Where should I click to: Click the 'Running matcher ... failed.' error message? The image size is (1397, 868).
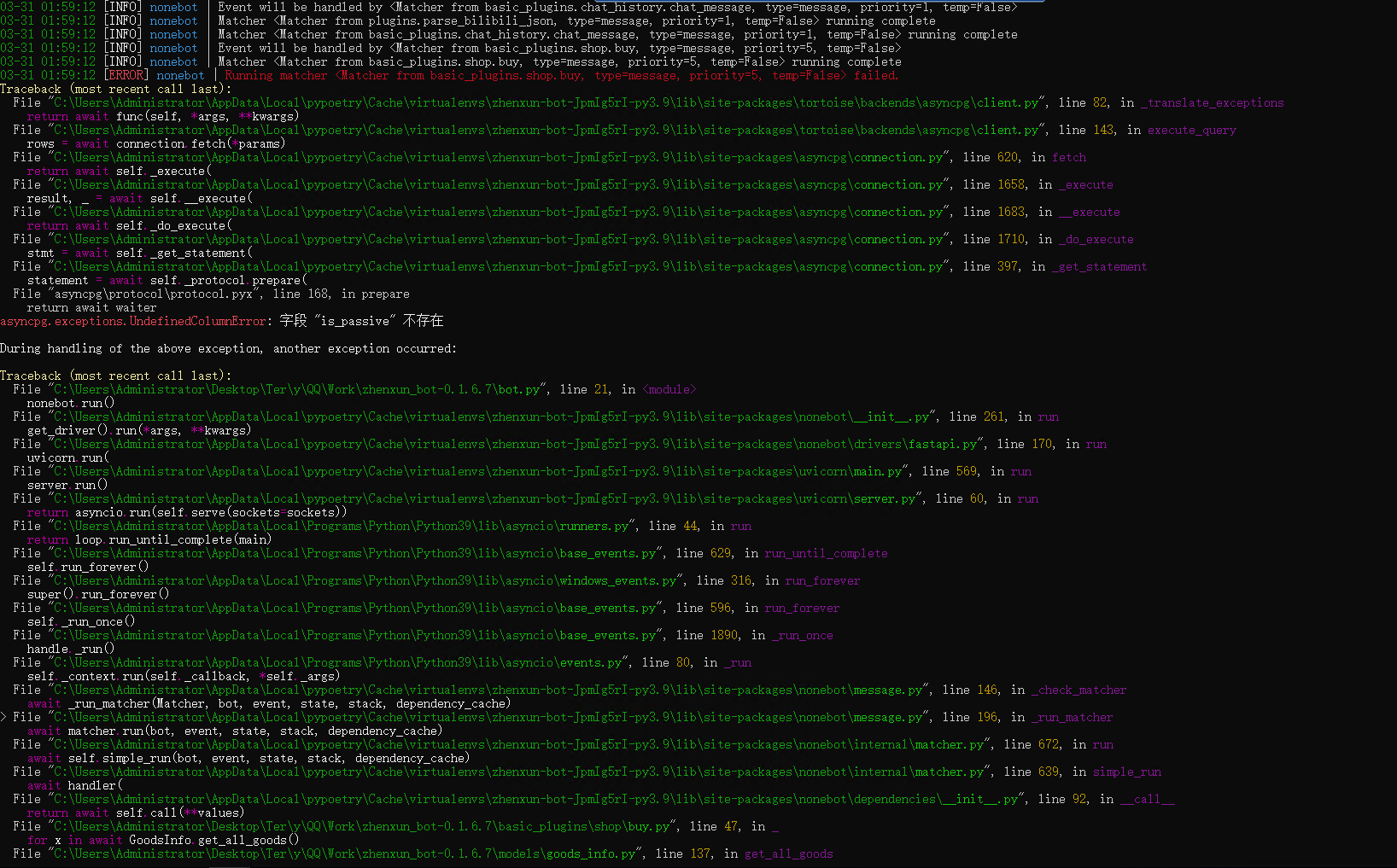[561, 75]
